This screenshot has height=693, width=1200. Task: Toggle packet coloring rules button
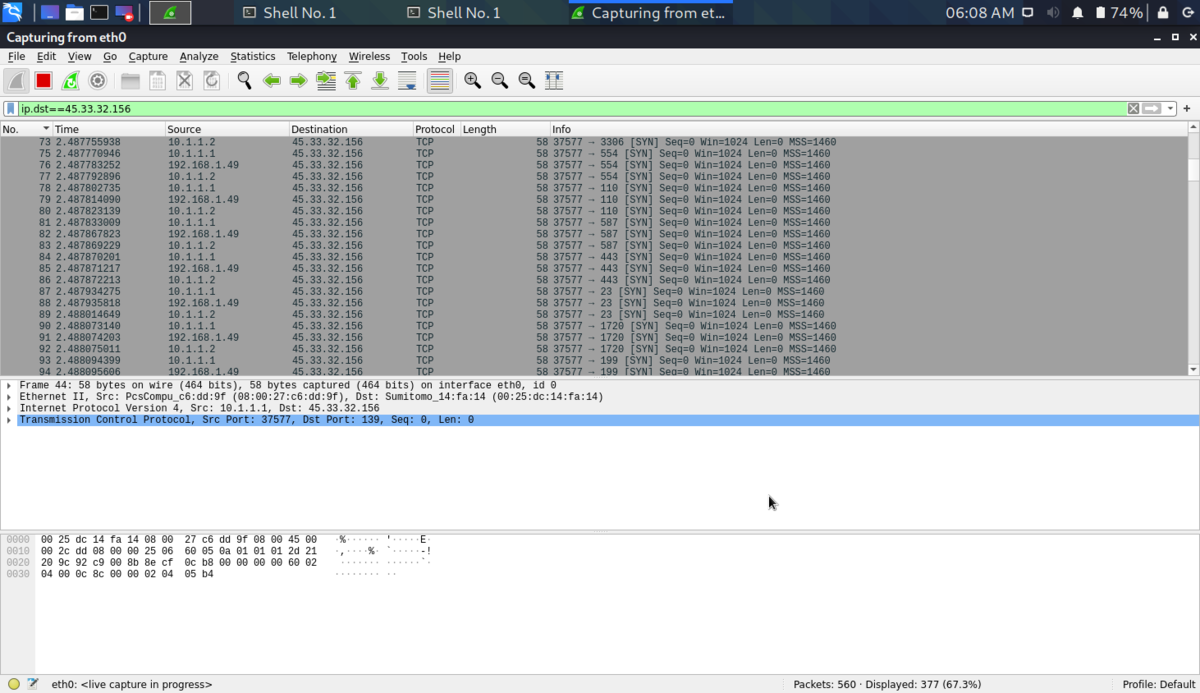439,81
